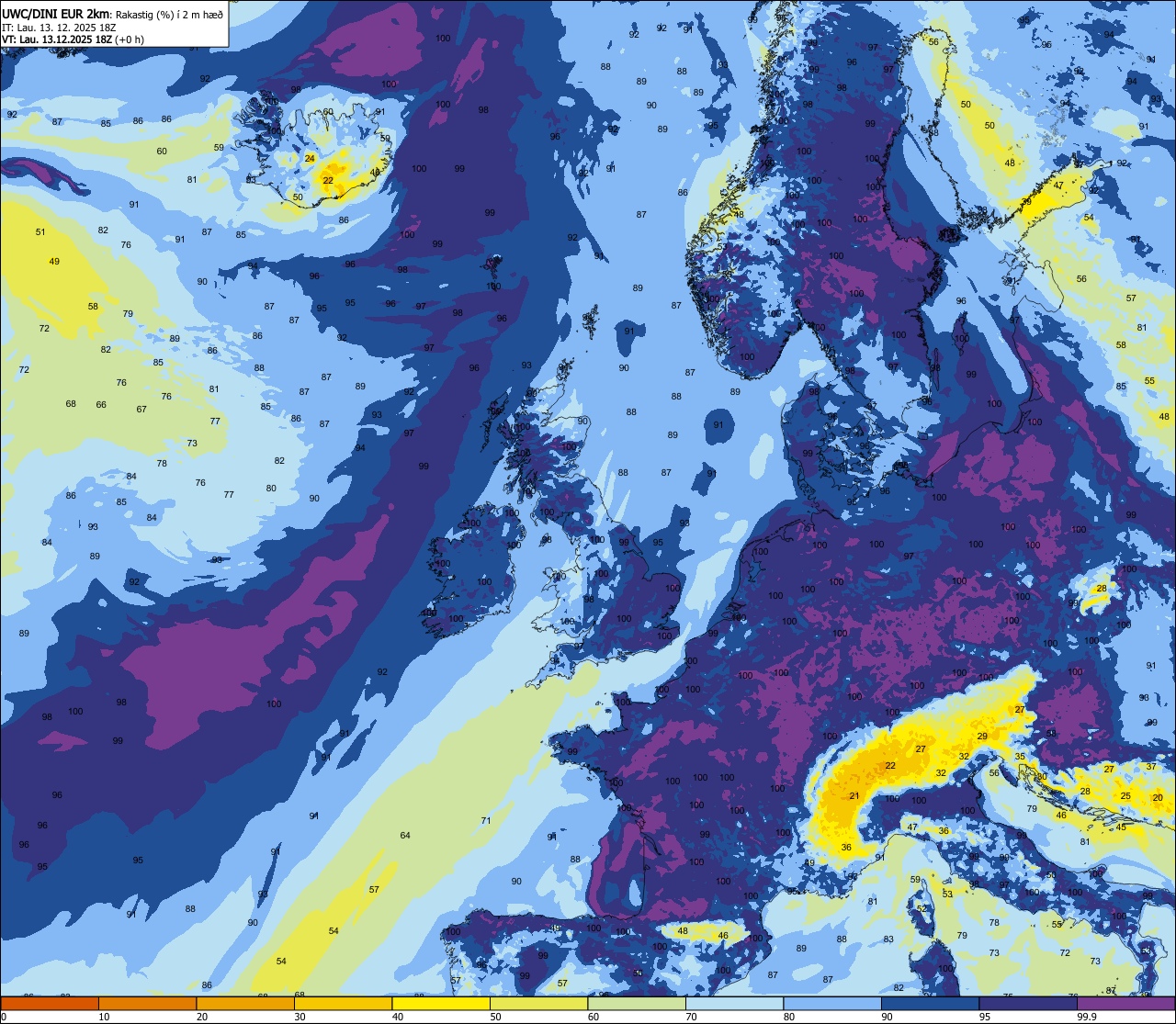Click the 10–20 orange legend swatch
The height and width of the screenshot is (1024, 1176).
point(147,1003)
